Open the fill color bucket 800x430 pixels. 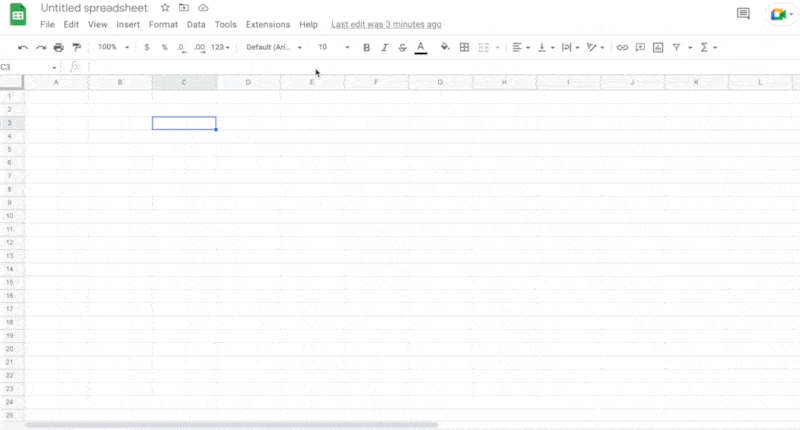click(x=445, y=47)
